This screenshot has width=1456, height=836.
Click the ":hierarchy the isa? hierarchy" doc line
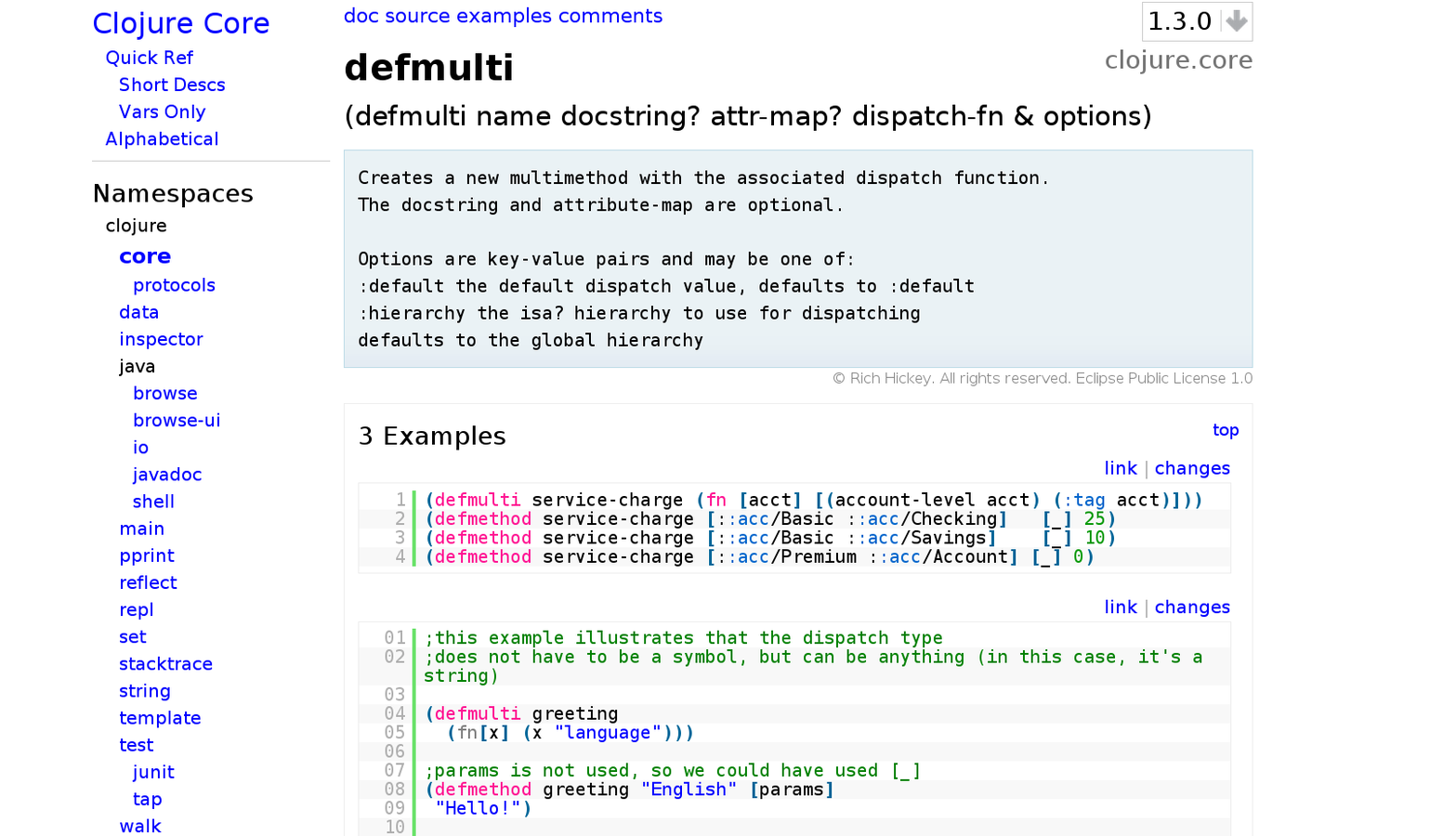coord(639,313)
